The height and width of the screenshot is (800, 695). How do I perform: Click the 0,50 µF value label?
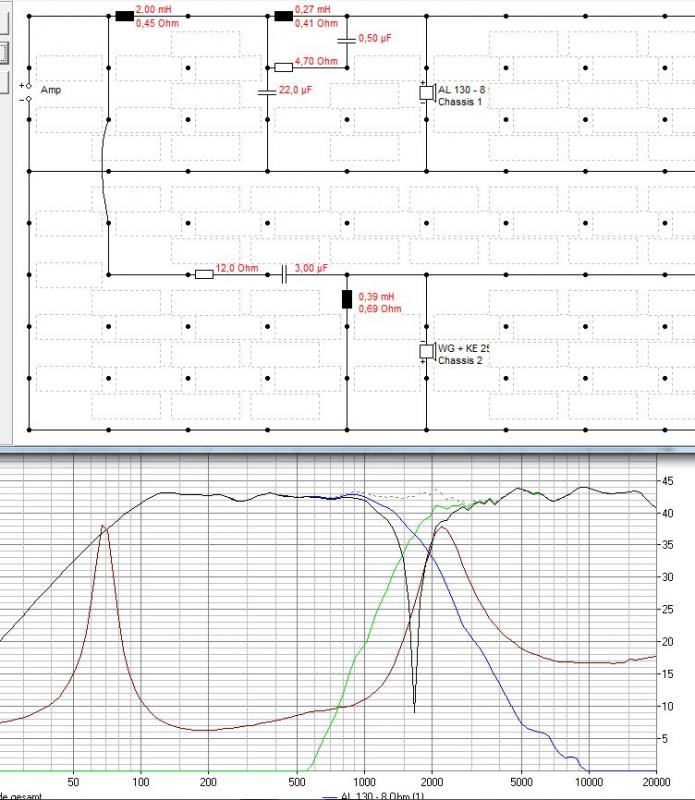[x=375, y=38]
